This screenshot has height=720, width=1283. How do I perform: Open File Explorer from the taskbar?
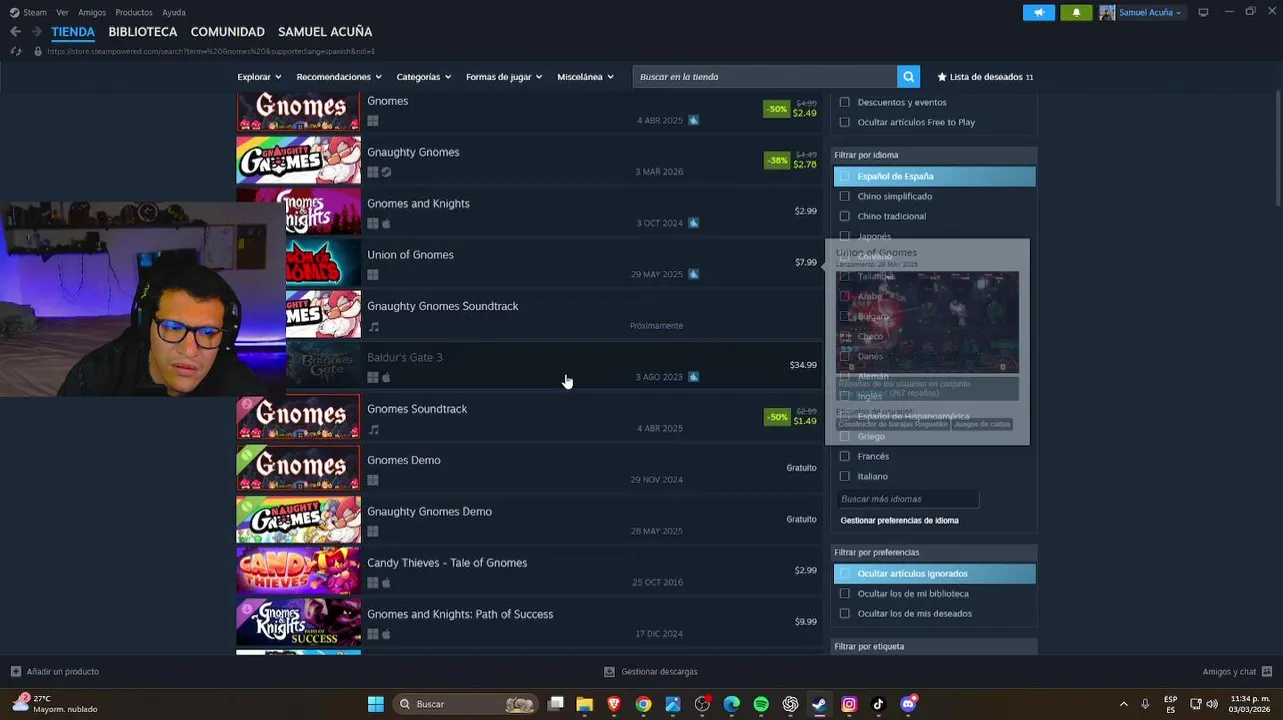click(584, 704)
